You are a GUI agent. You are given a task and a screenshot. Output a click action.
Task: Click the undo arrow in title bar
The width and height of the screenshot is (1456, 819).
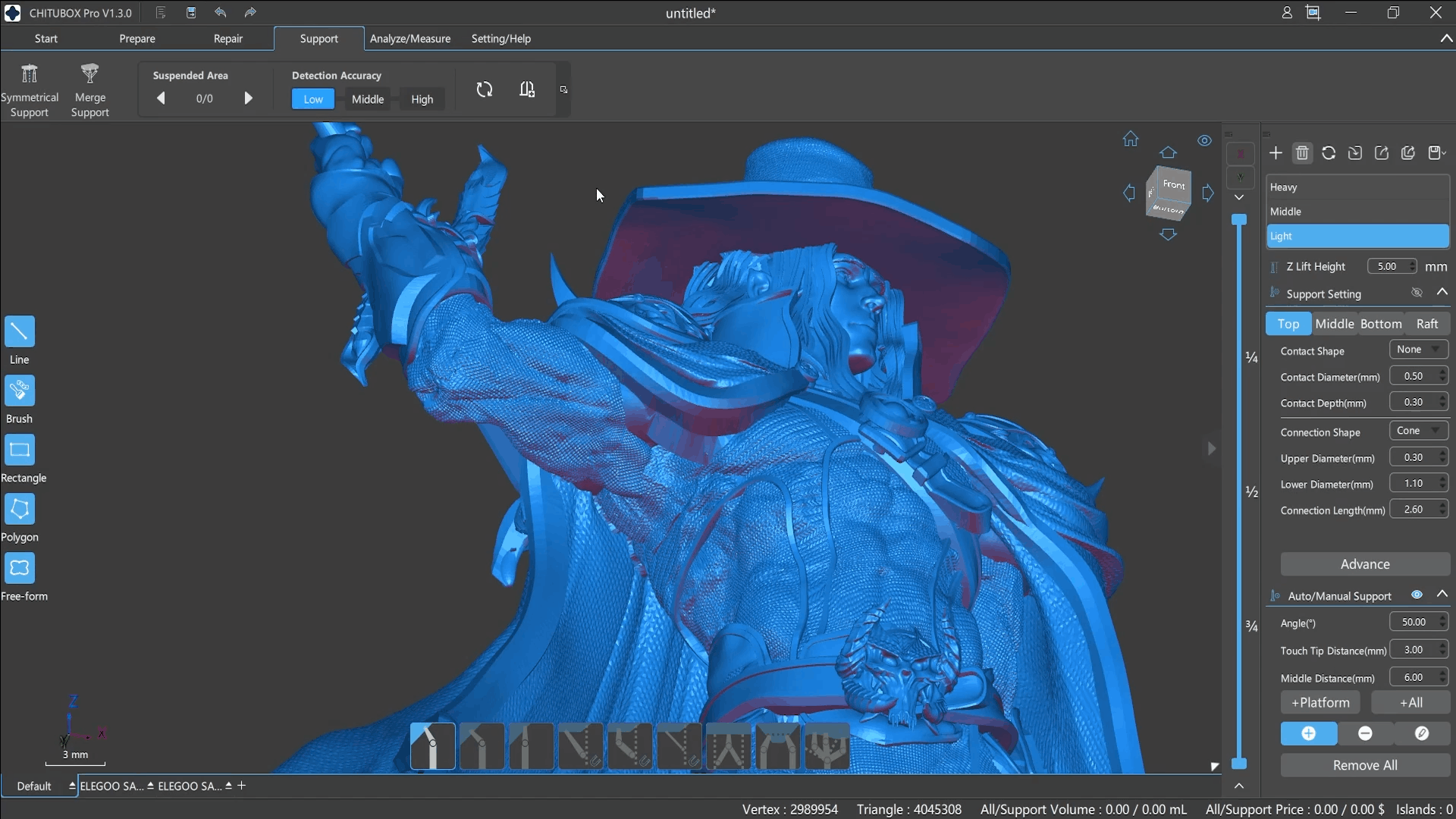tap(221, 12)
